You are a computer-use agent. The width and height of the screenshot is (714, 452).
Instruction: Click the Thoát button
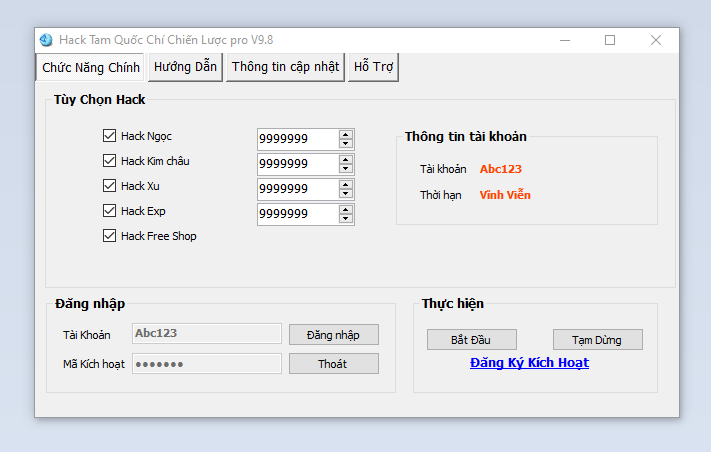pos(333,364)
